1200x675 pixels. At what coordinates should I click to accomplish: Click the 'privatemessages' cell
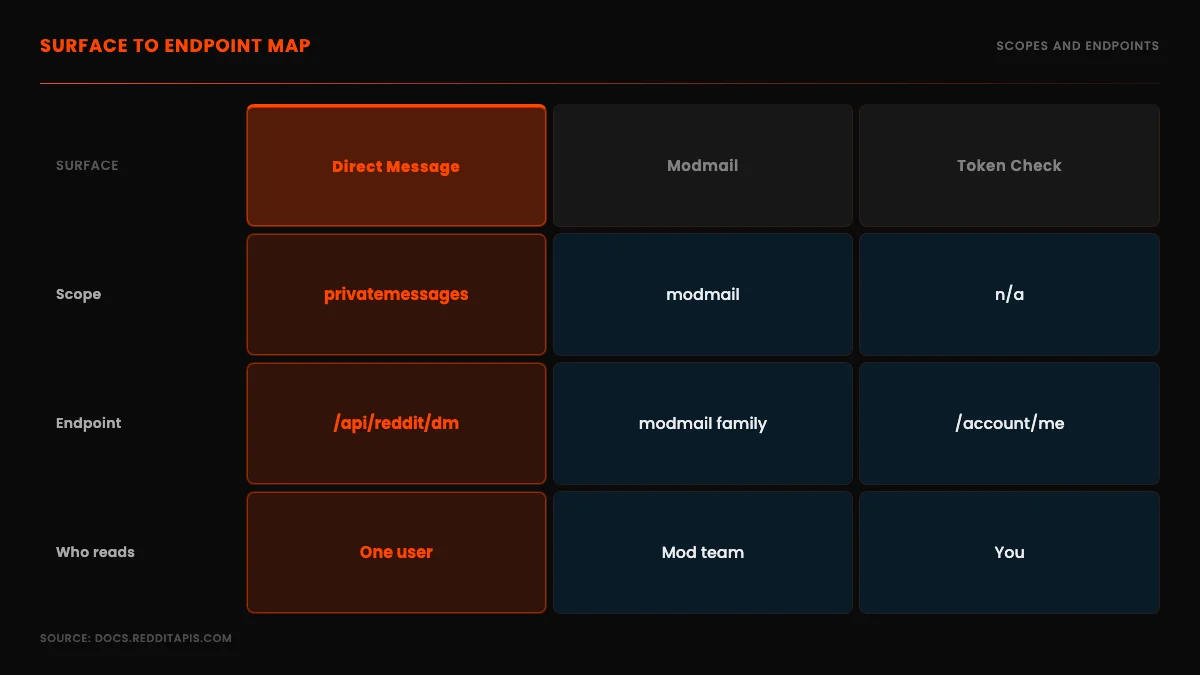pyautogui.click(x=396, y=294)
